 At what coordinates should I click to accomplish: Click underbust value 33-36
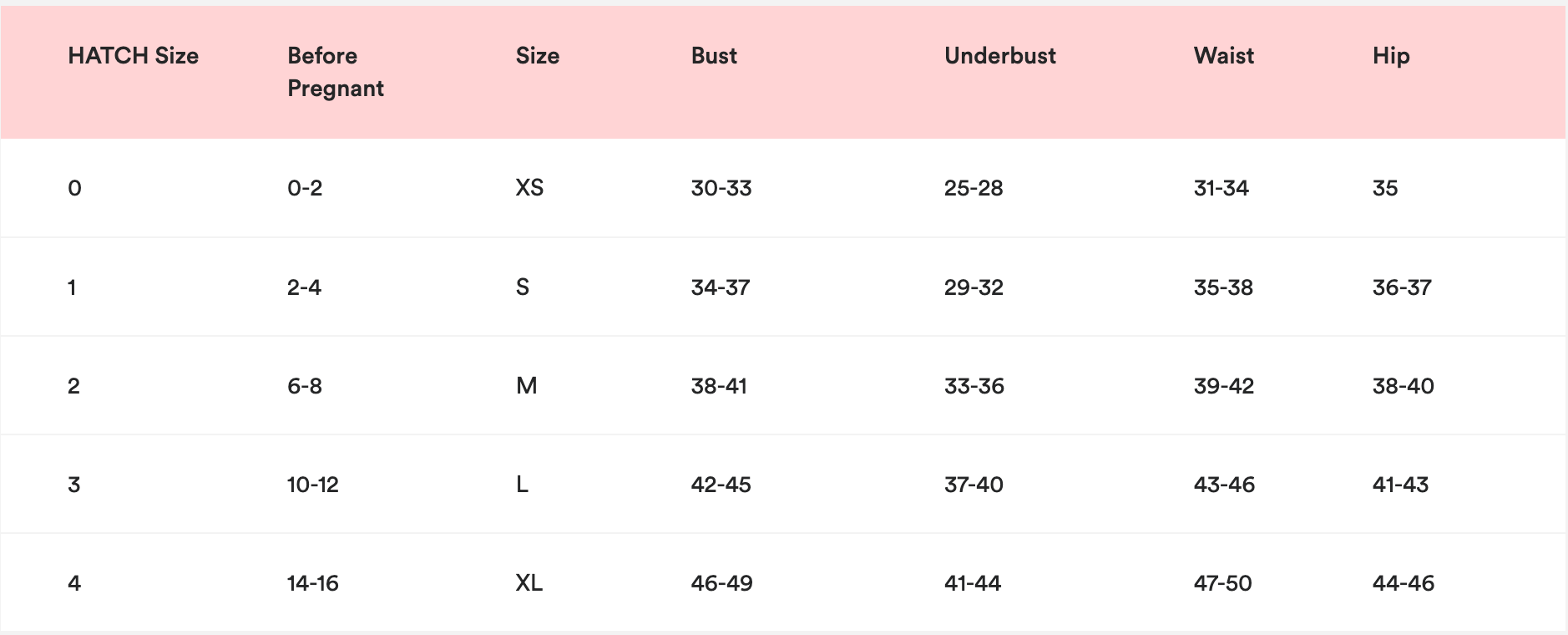[x=974, y=385]
